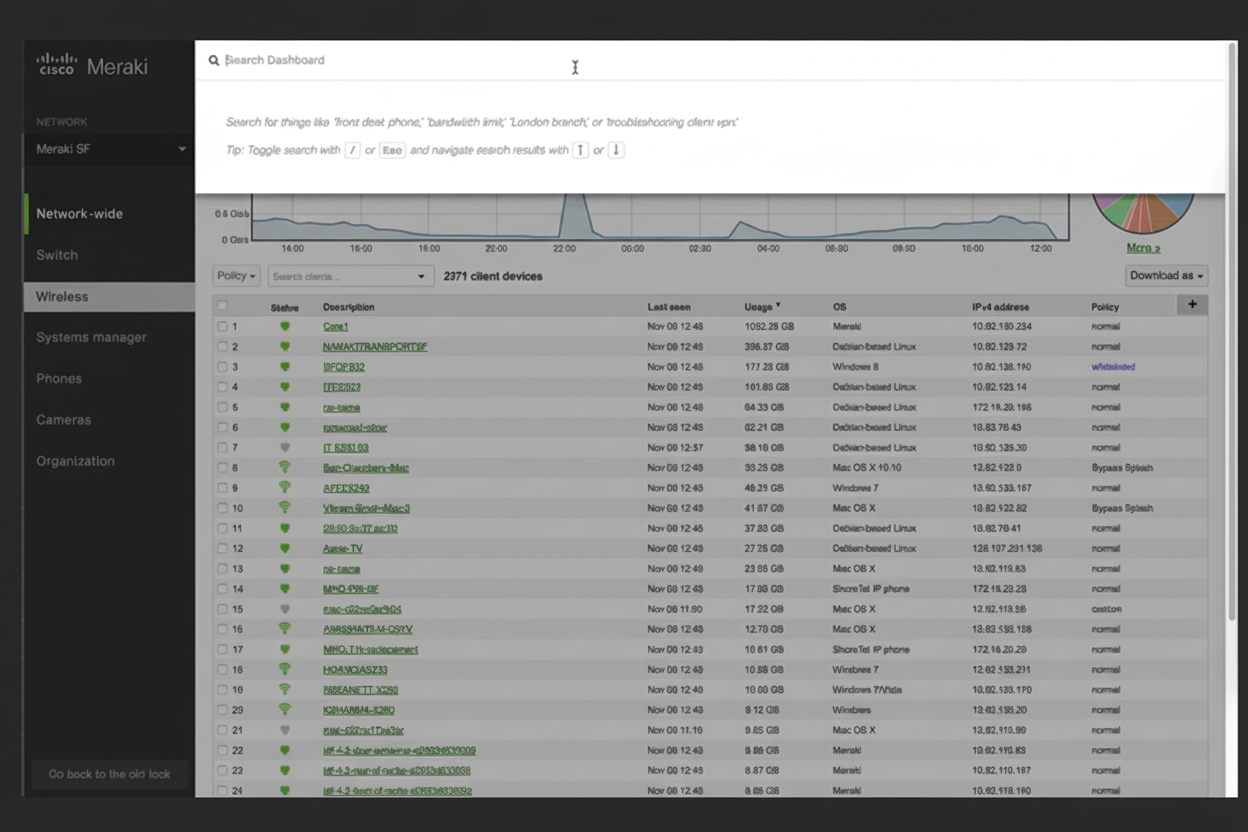Screen dimensions: 1248x832
Task: Click the plus icon to add a column
Action: pos(1192,305)
